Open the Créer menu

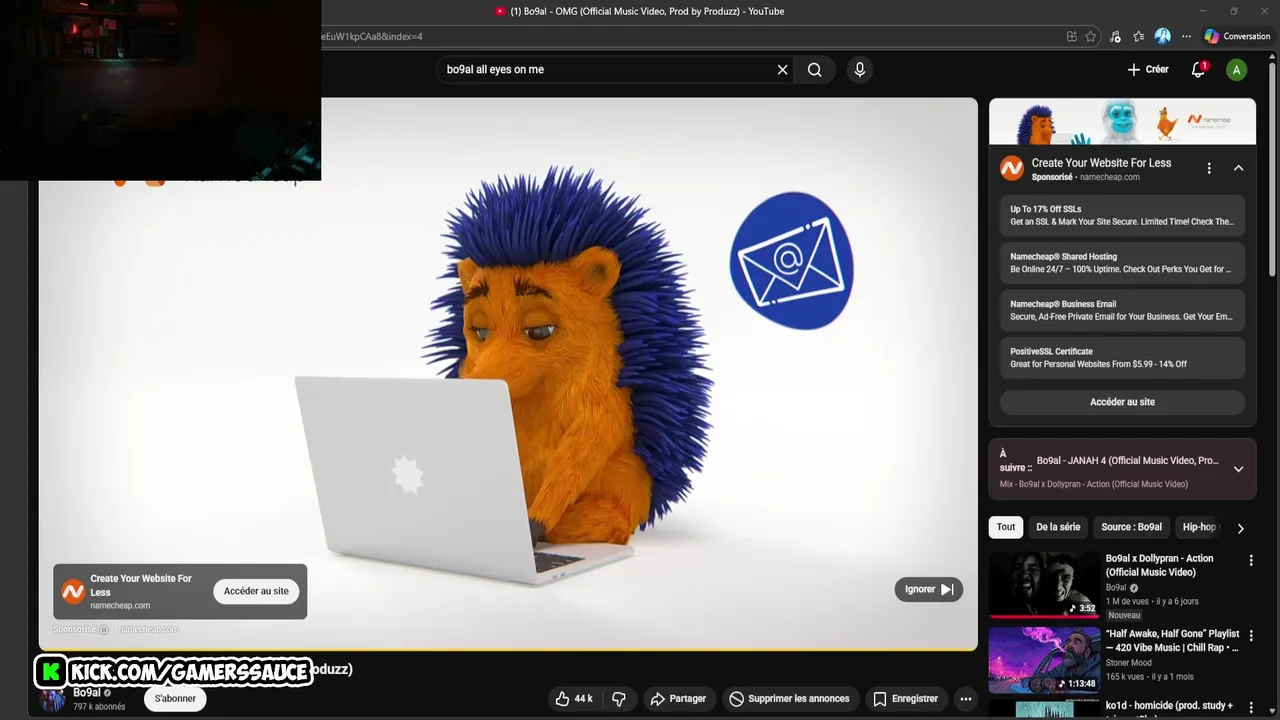(x=1148, y=70)
